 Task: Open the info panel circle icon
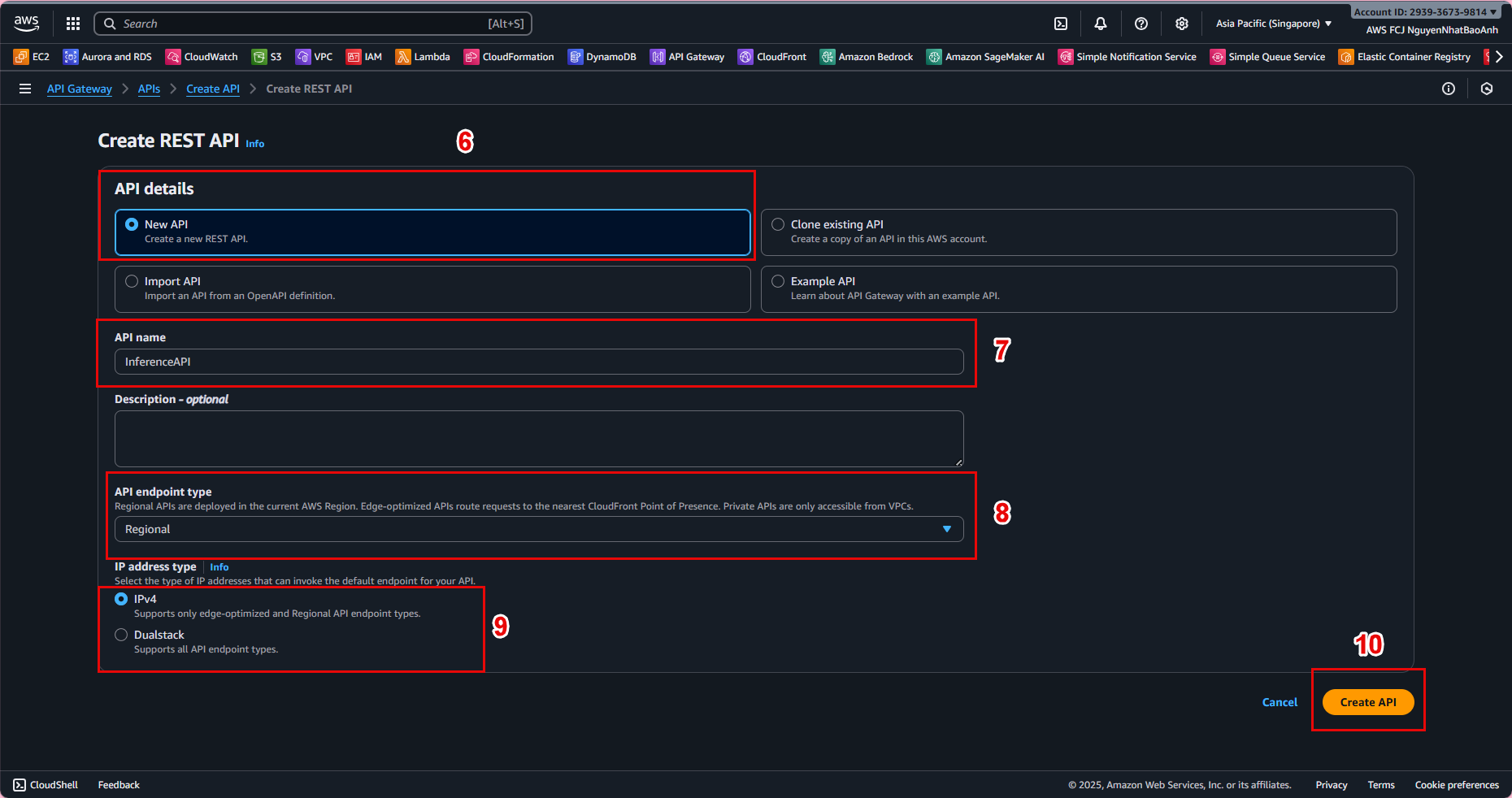[x=1449, y=89]
